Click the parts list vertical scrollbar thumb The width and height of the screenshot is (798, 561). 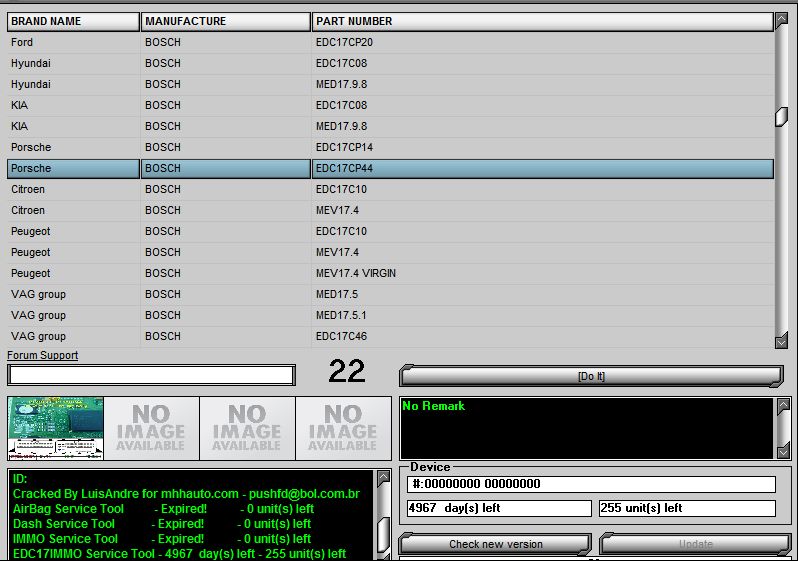point(781,116)
